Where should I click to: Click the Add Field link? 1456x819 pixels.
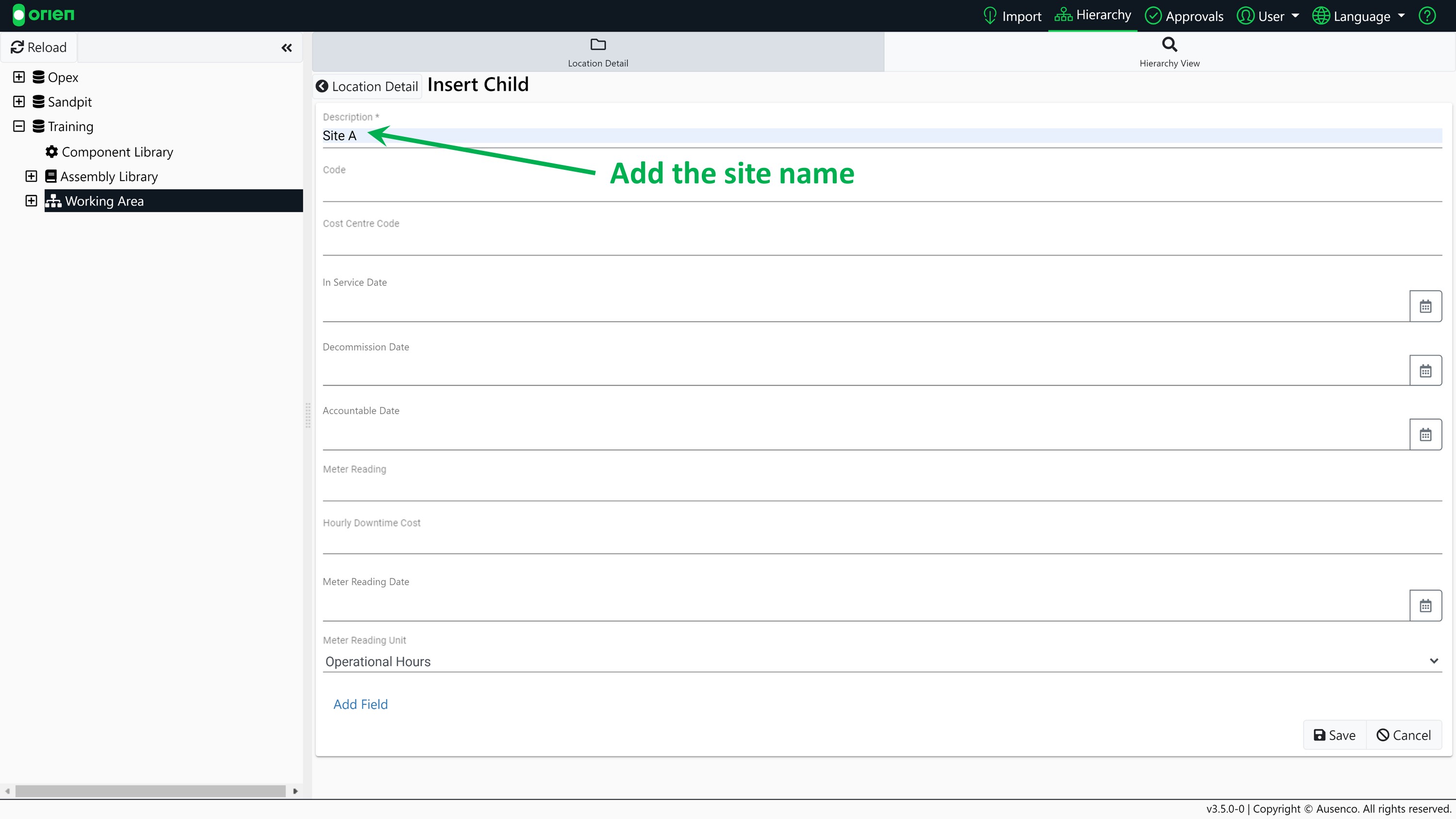pyautogui.click(x=361, y=704)
